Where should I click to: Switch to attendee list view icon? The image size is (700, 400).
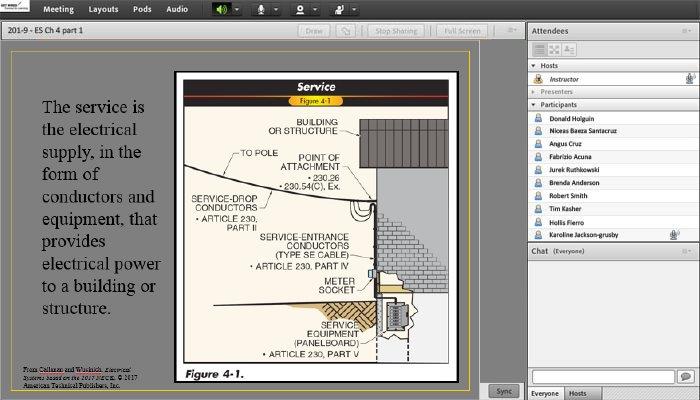point(539,49)
